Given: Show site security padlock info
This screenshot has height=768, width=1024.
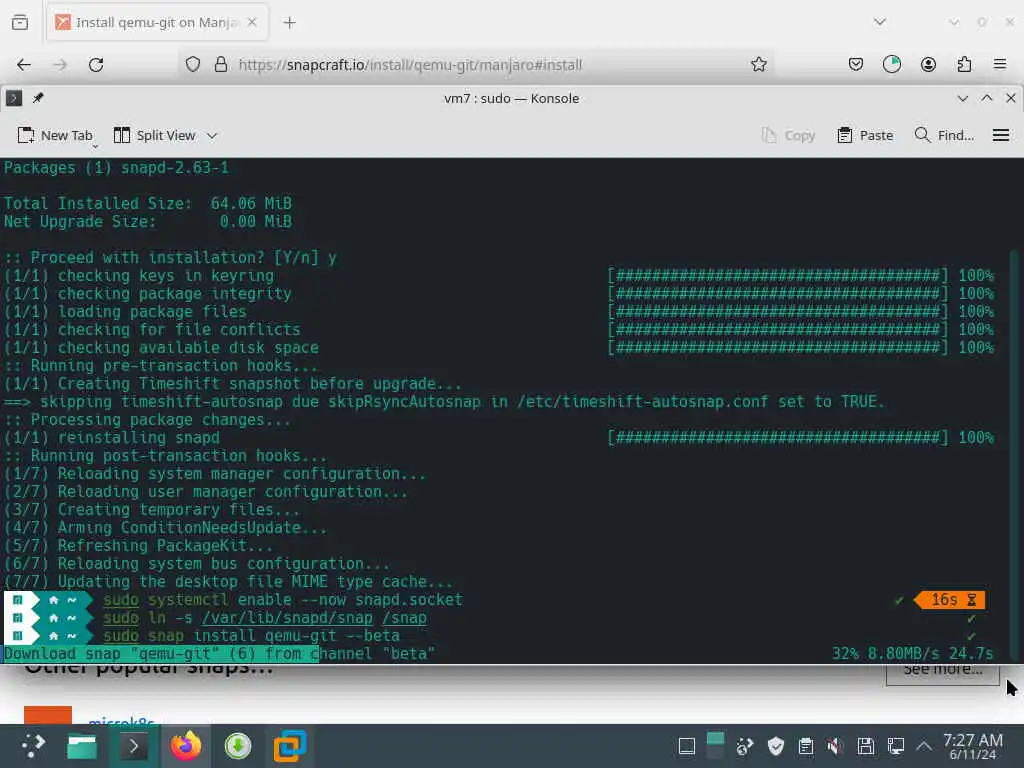Looking at the screenshot, I should click(x=221, y=65).
